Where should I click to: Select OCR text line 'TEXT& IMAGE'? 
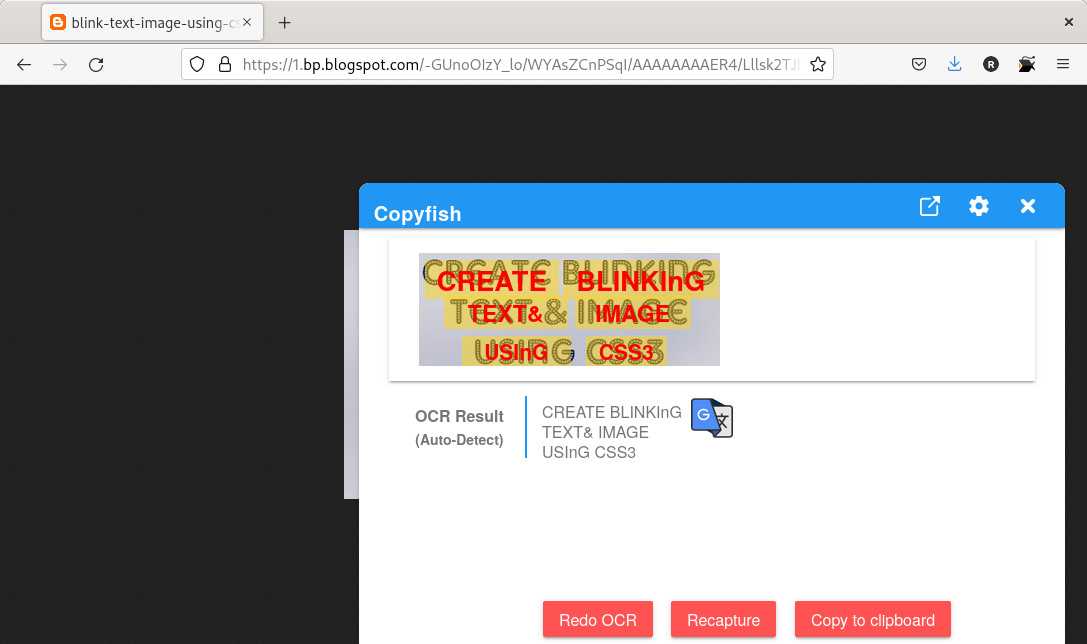point(595,433)
